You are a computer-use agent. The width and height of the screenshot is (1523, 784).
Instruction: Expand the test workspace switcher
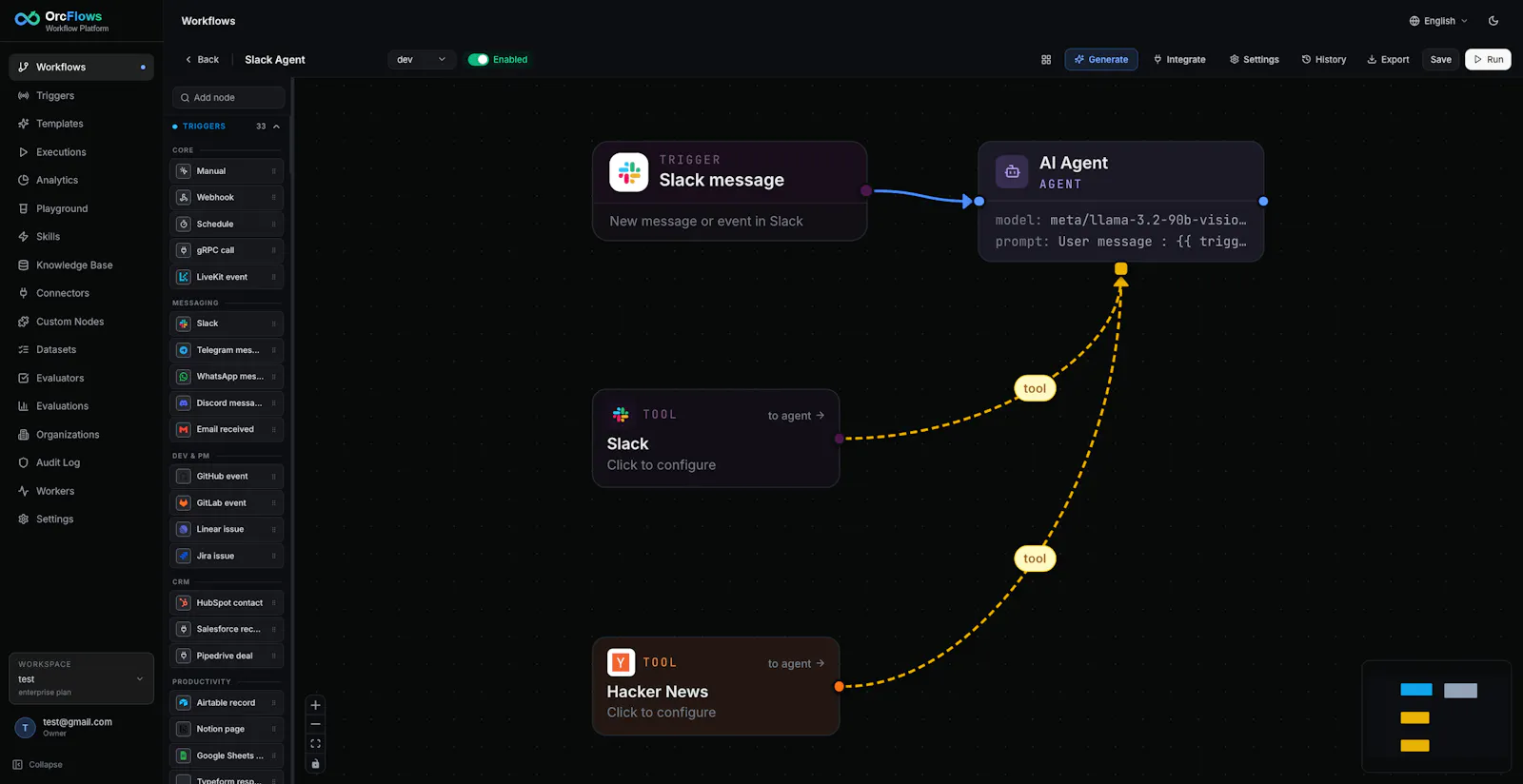(81, 678)
